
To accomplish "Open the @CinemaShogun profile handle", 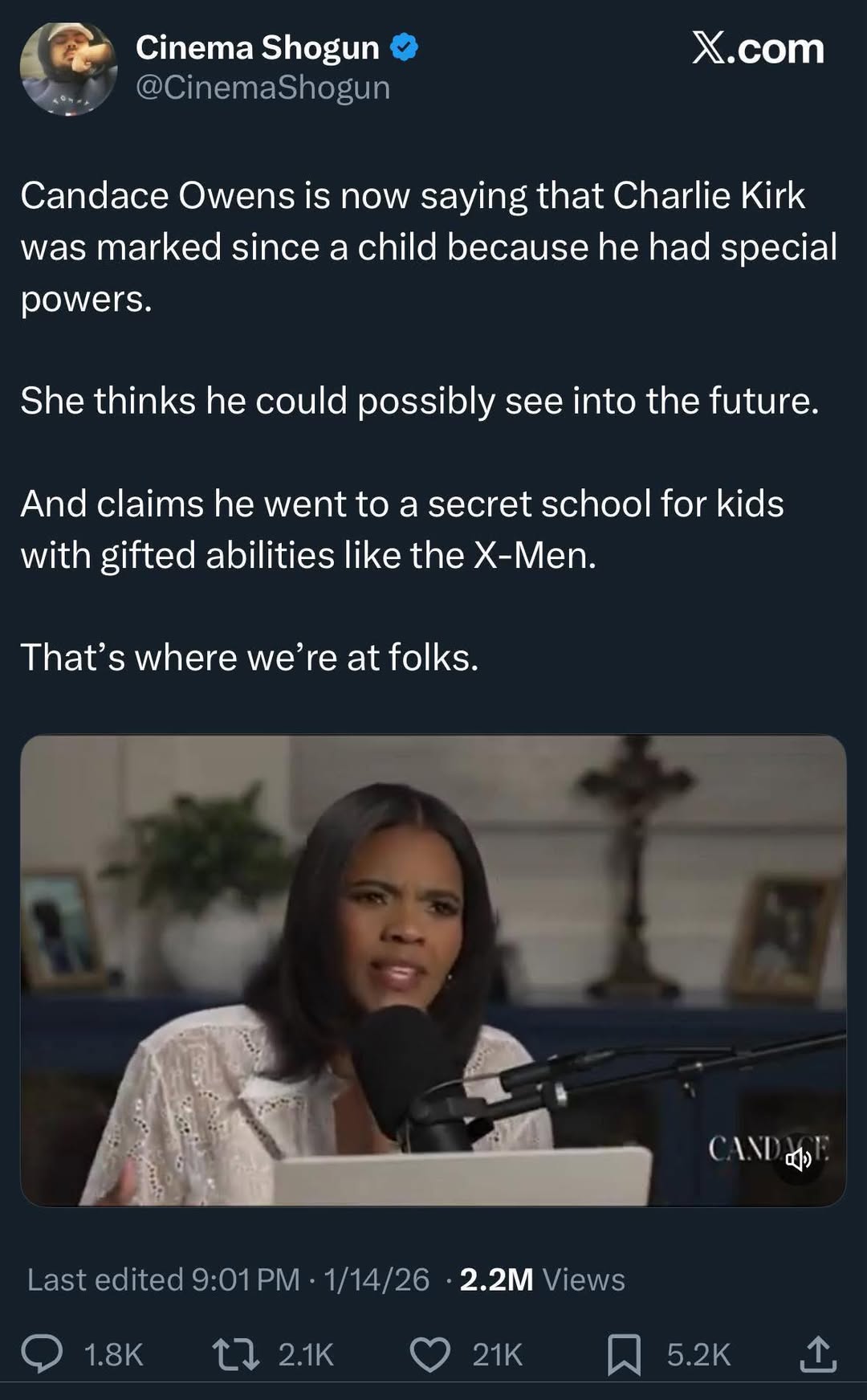I will point(263,88).
